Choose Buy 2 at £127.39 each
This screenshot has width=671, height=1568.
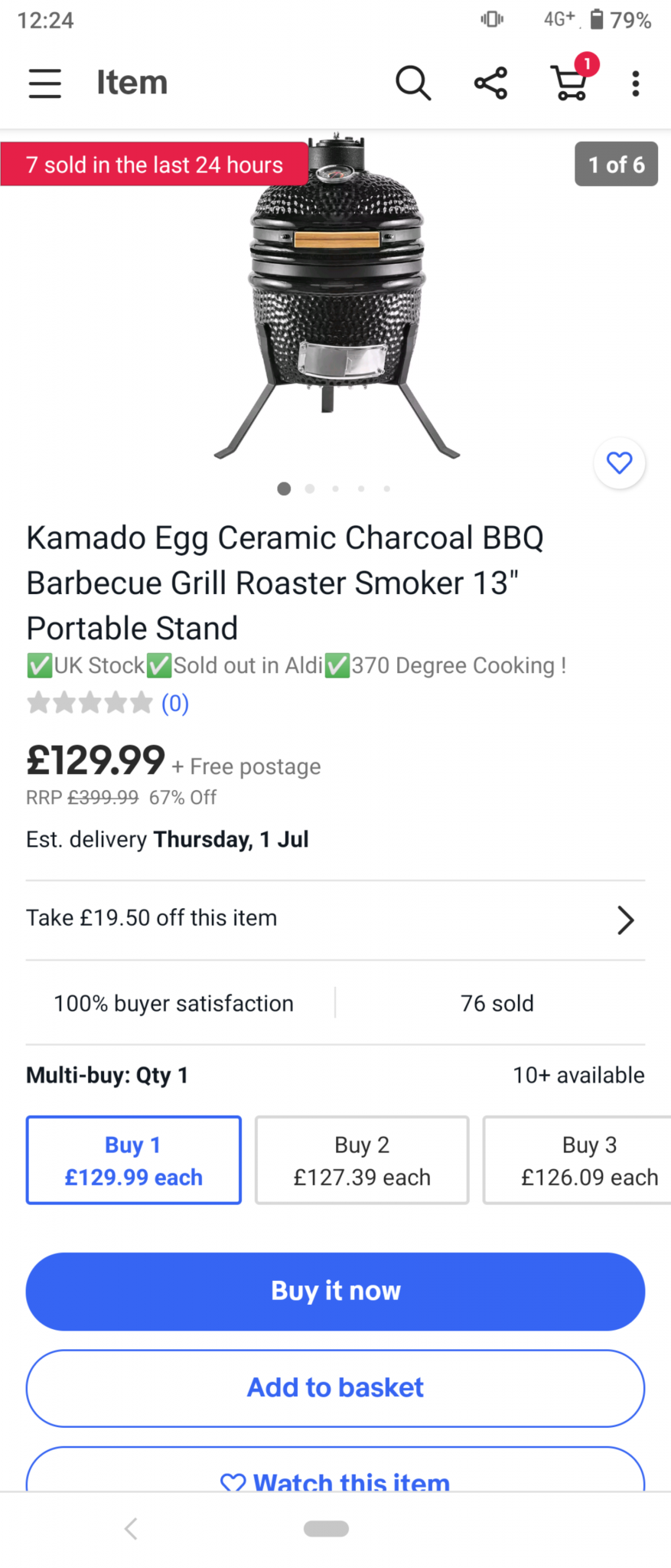pos(362,1160)
